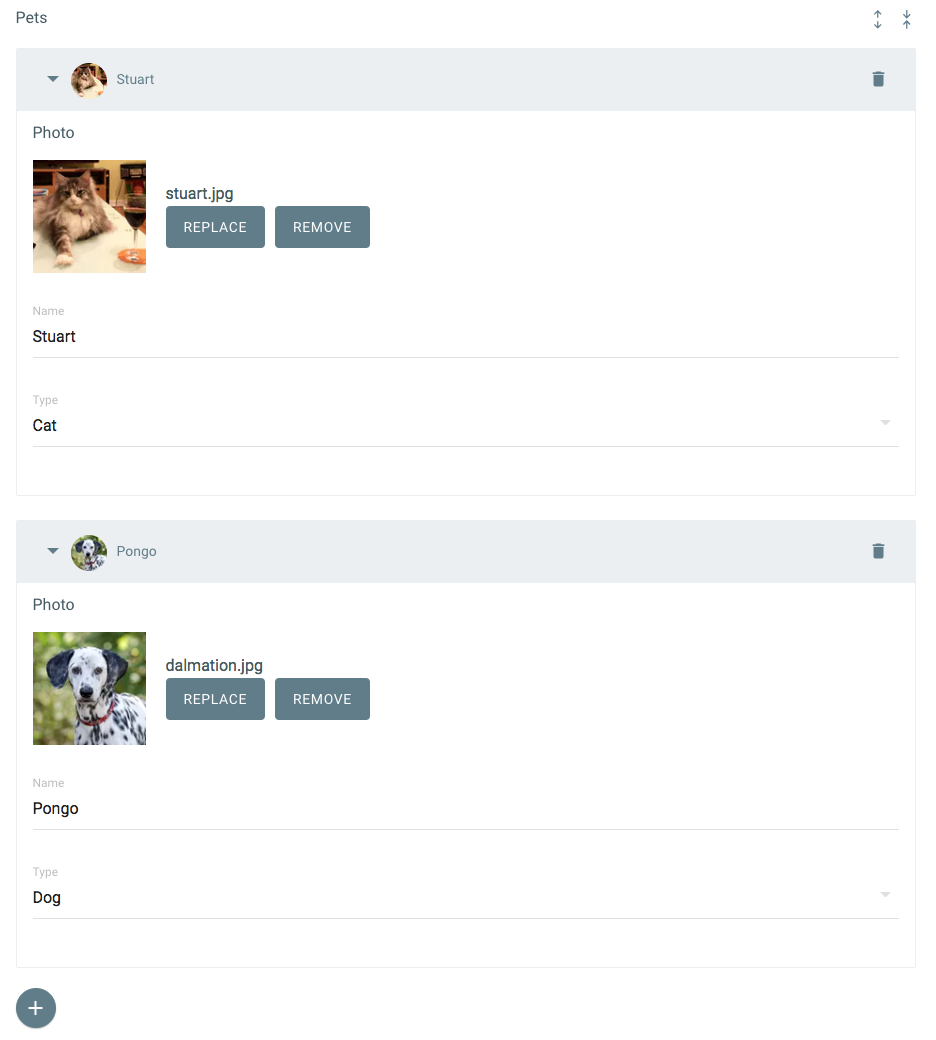Viewport: 936px width, 1040px height.
Task: Remove the stuart.jpg photo
Action: (x=322, y=227)
